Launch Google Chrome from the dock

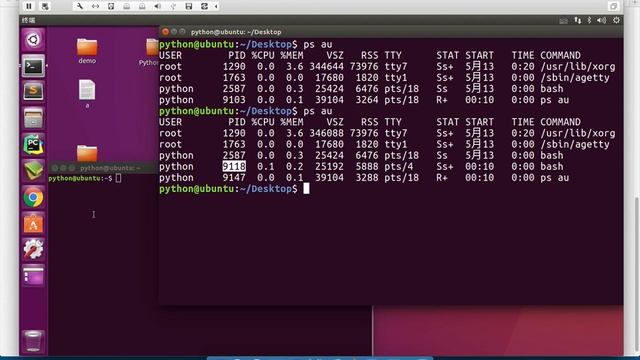[33, 198]
